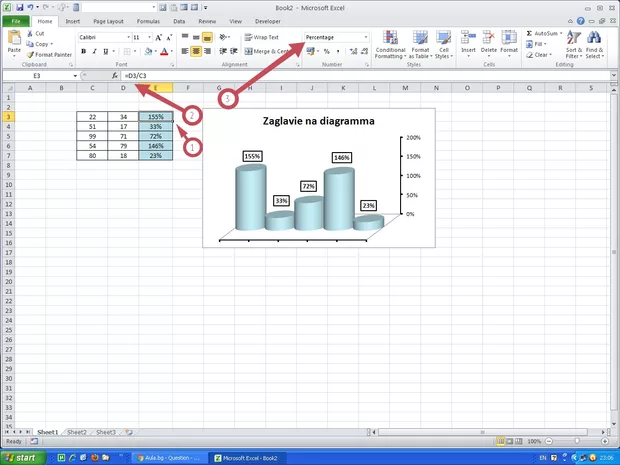The image size is (620, 465).
Task: Toggle Wrap Text
Action: click(x=262, y=37)
